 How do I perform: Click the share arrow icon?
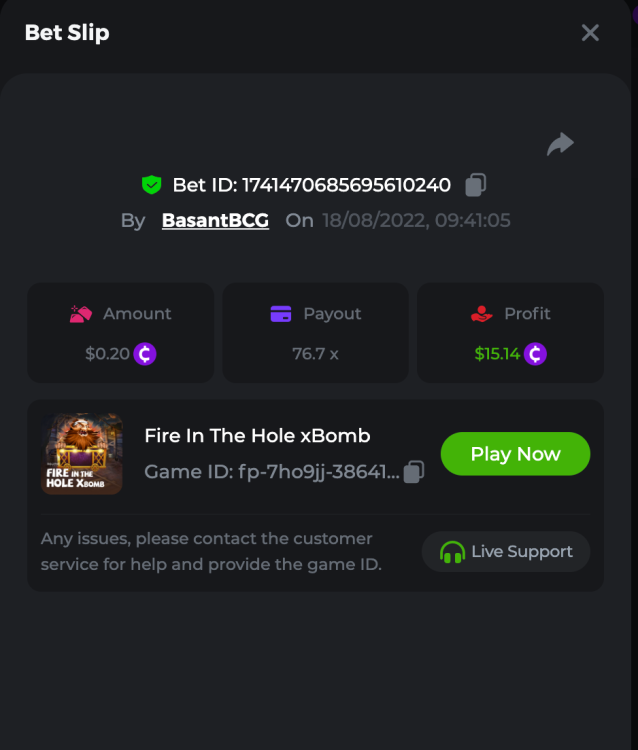pos(560,145)
